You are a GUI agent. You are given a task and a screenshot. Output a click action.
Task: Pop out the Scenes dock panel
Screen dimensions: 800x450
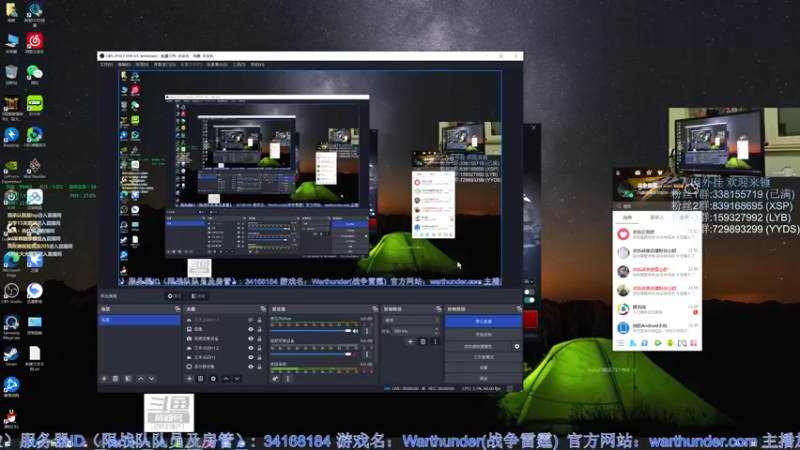tap(177, 309)
